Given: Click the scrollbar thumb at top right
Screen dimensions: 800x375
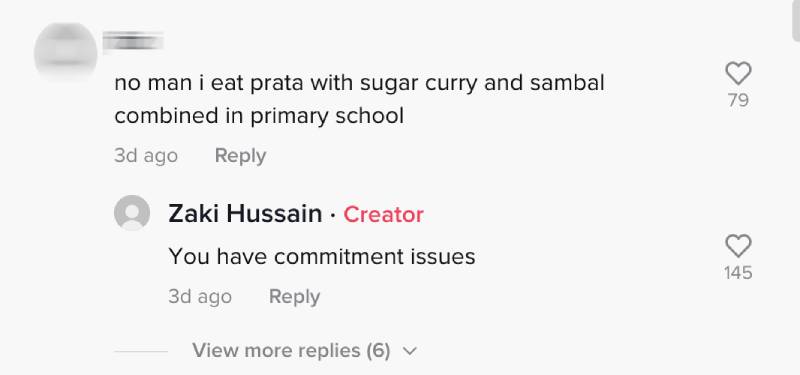Looking at the screenshot, I should [x=796, y=20].
